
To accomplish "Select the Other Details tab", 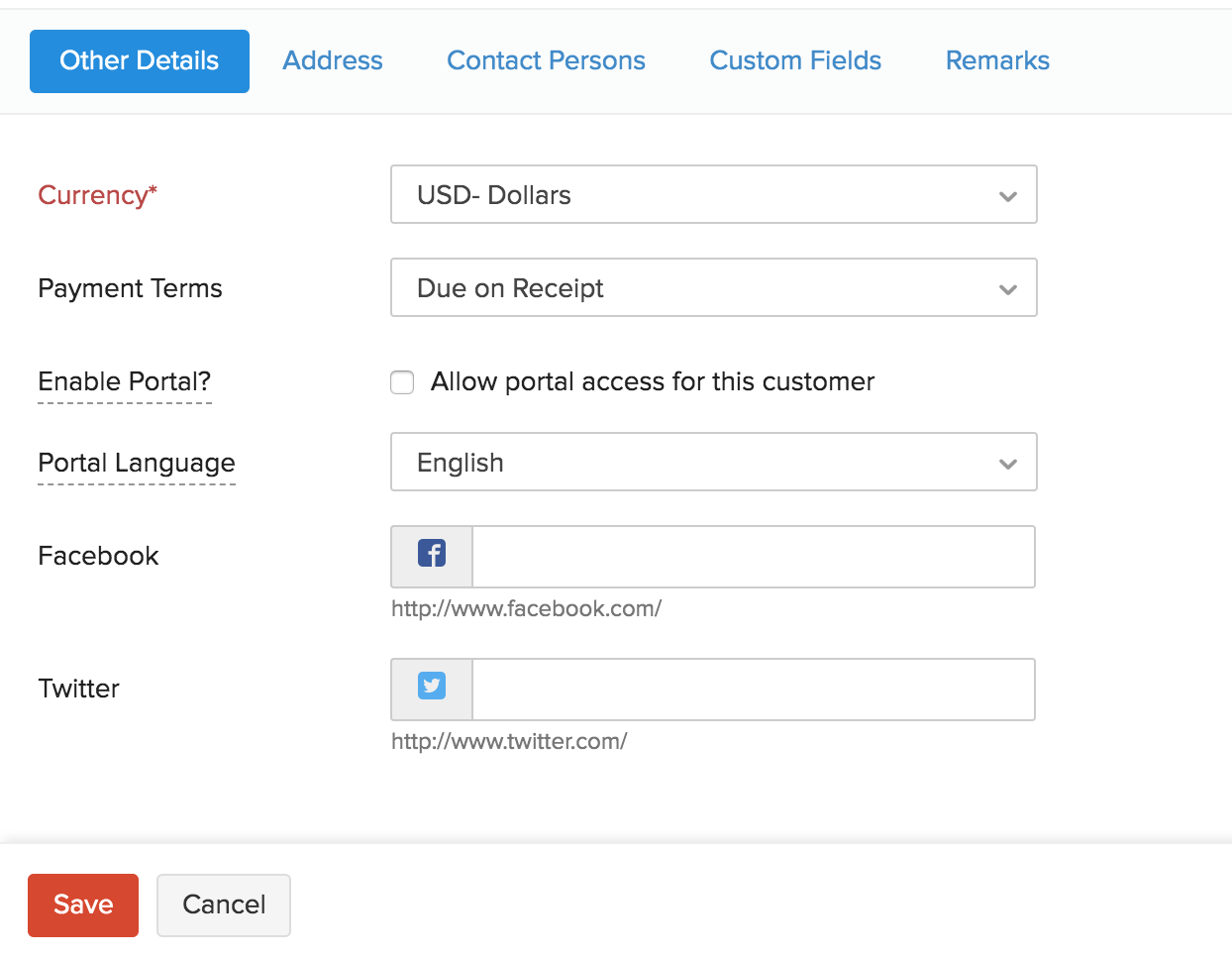I will click(140, 61).
